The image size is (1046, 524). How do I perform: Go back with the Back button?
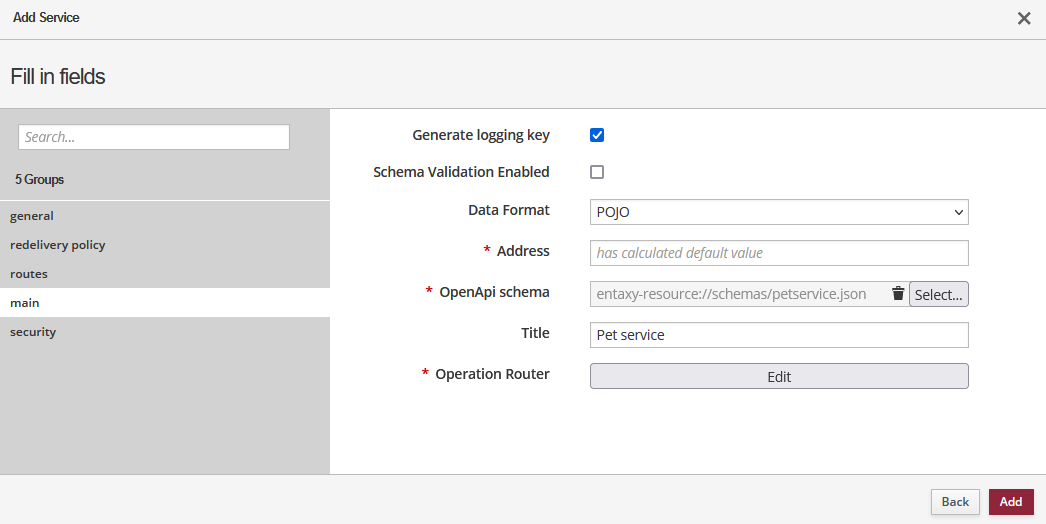[954, 502]
